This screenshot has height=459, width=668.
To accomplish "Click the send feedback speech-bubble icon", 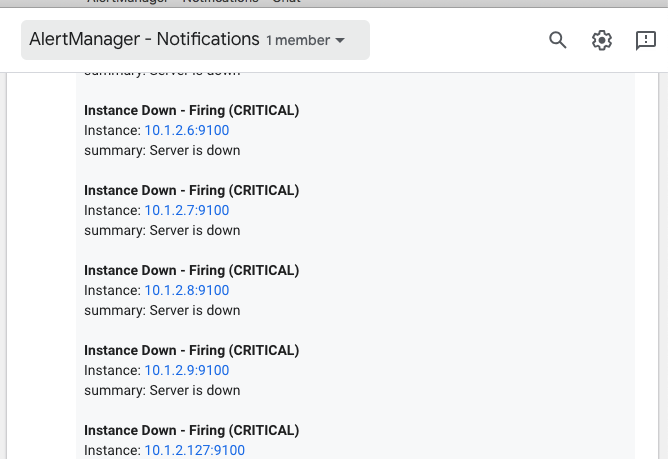I will 645,40.
